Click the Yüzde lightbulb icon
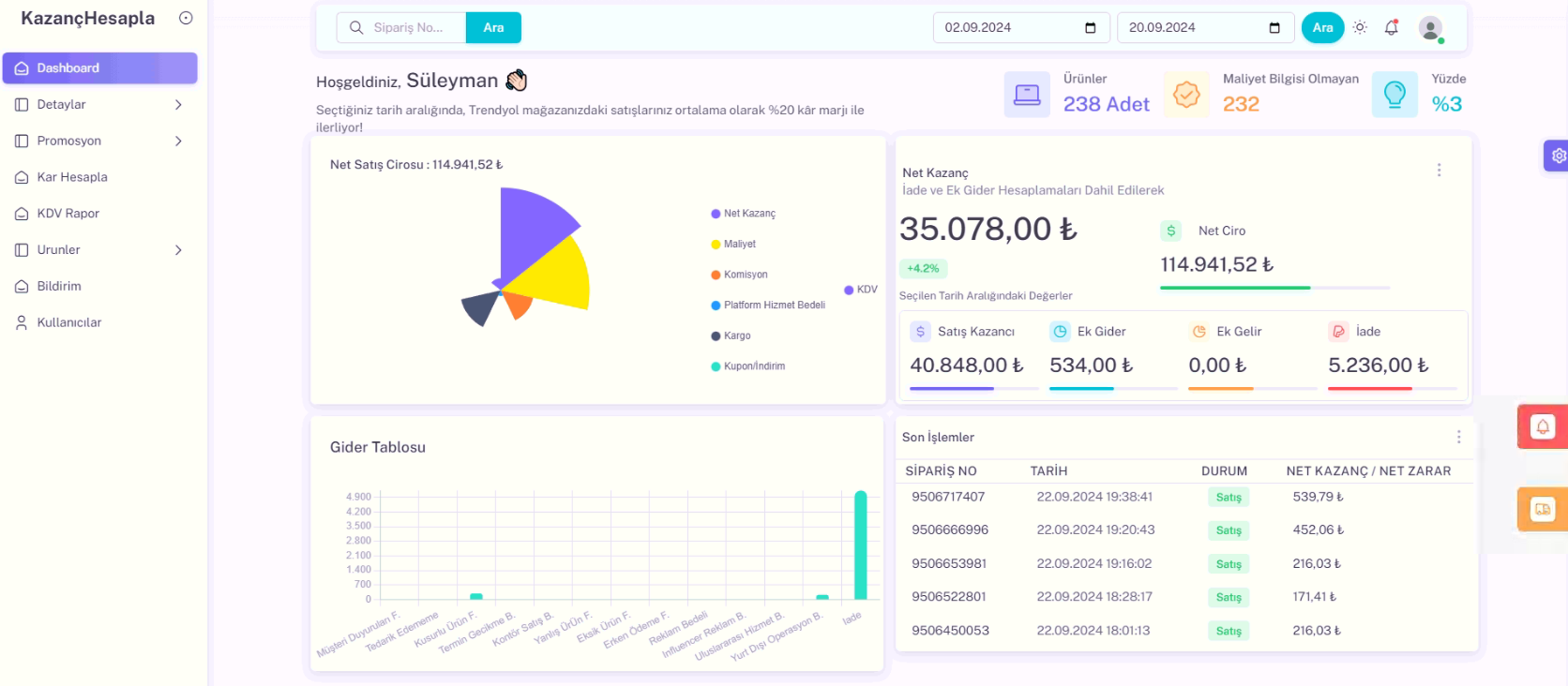The image size is (1568, 686). coord(1395,95)
